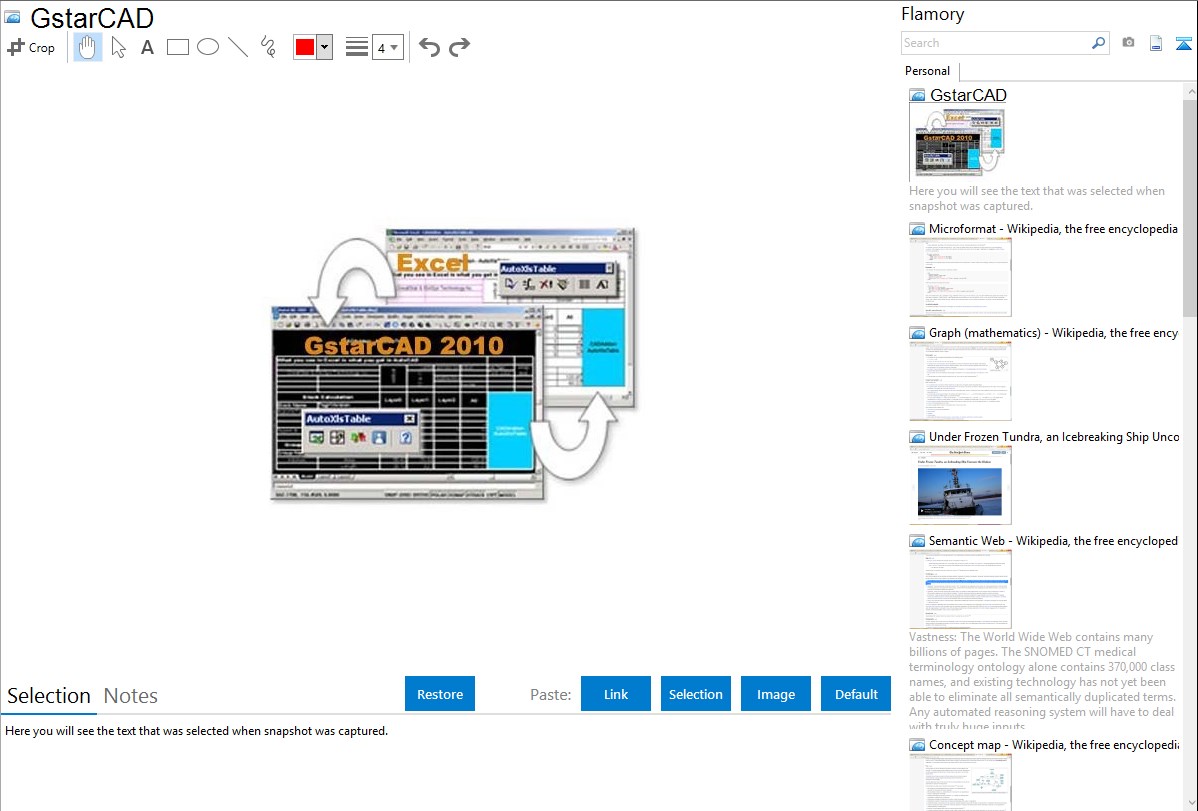Select the Microformat Wikipedia thumbnail

coord(960,277)
